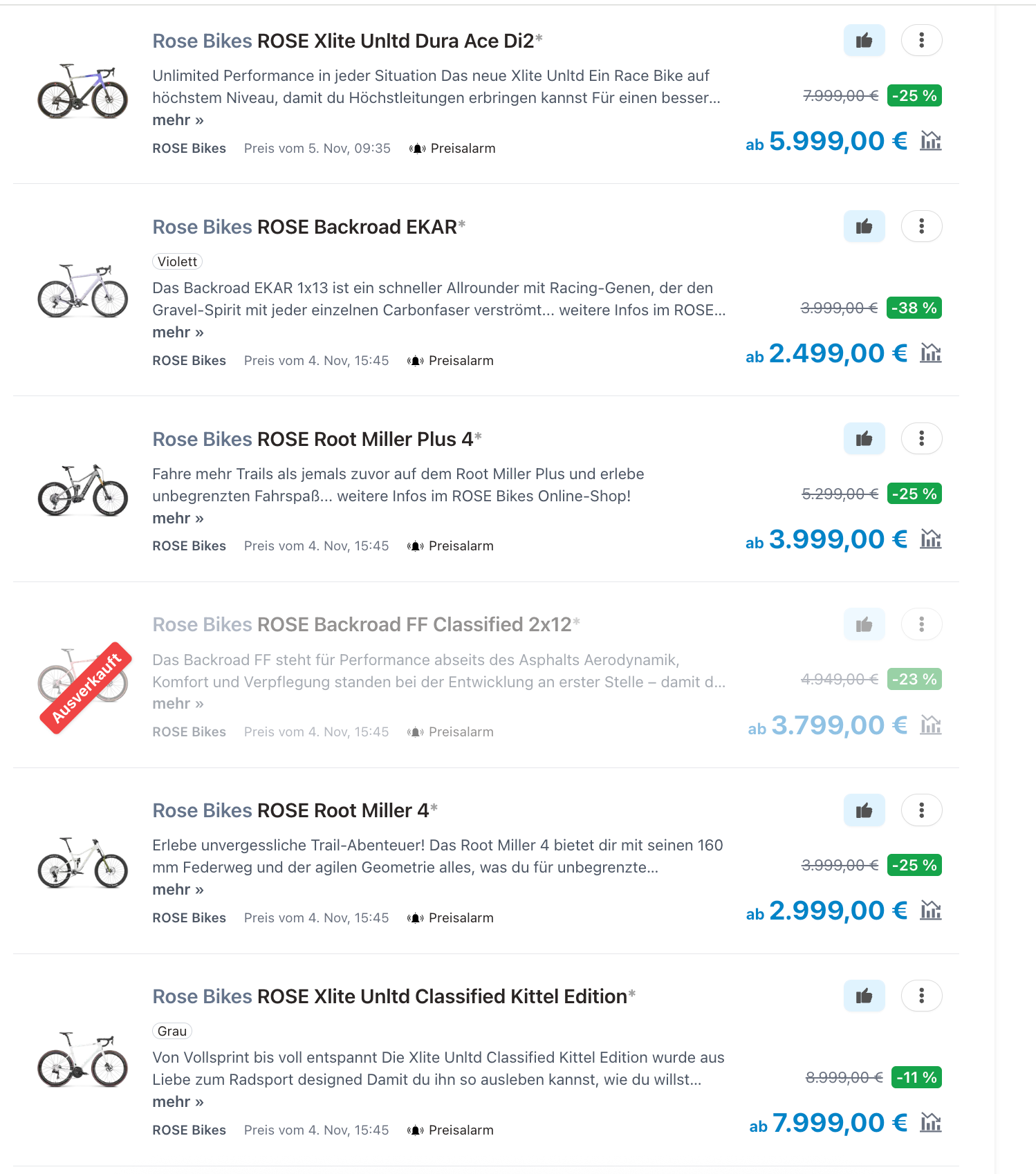Enable Preisalarm for ROSE Root Miller Plus 4
Image resolution: width=1036 pixels, height=1174 pixels.
pyautogui.click(x=451, y=546)
